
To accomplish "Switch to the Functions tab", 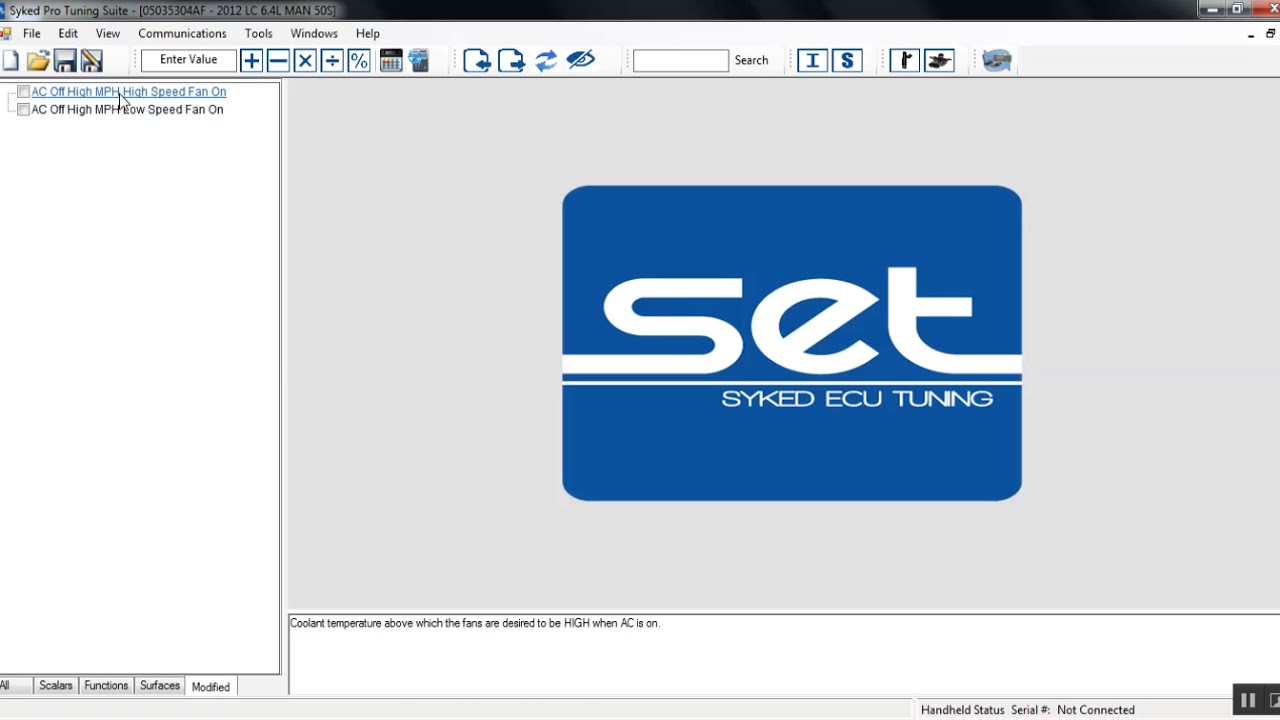I will [106, 686].
